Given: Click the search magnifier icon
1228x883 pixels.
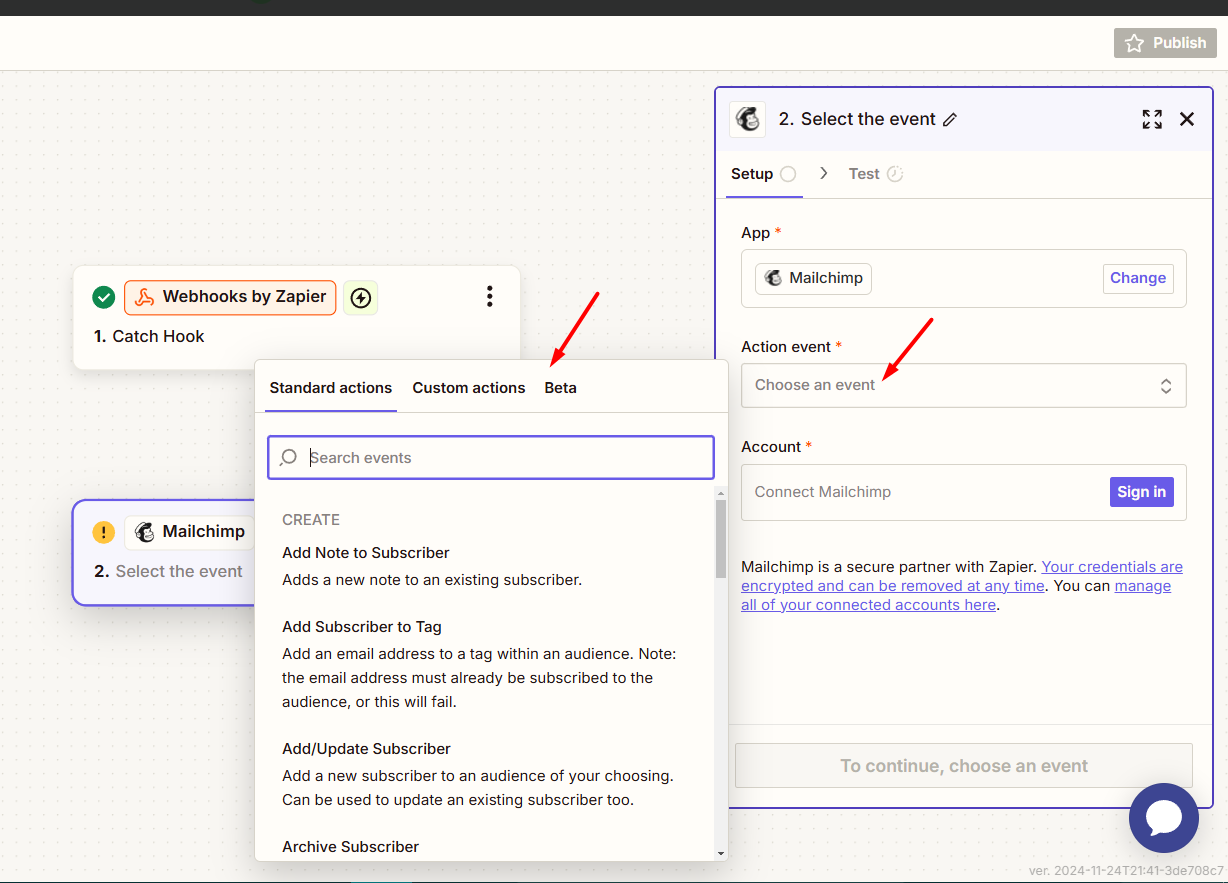Looking at the screenshot, I should point(288,458).
